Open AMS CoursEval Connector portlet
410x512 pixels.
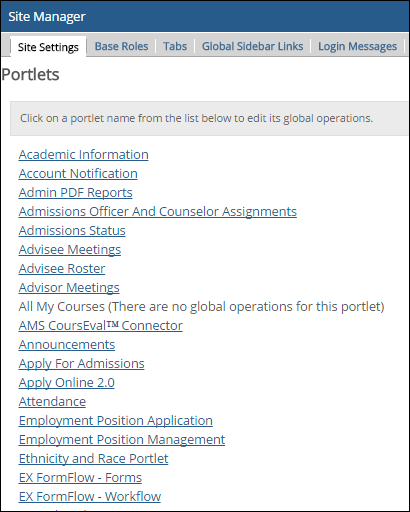coord(101,326)
